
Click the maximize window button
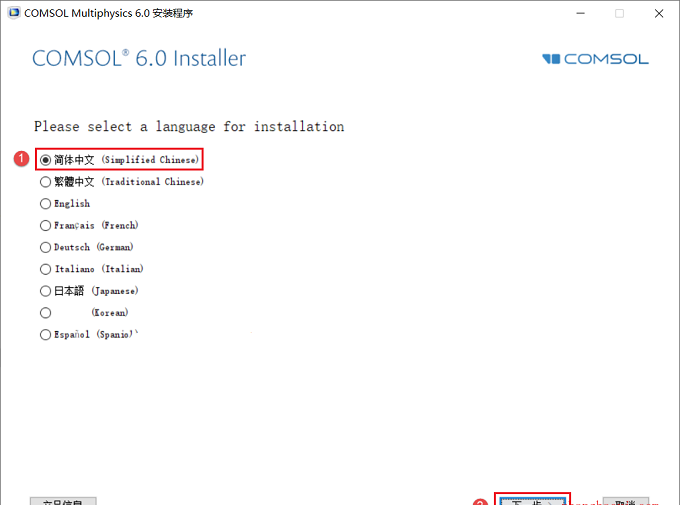pyautogui.click(x=619, y=13)
